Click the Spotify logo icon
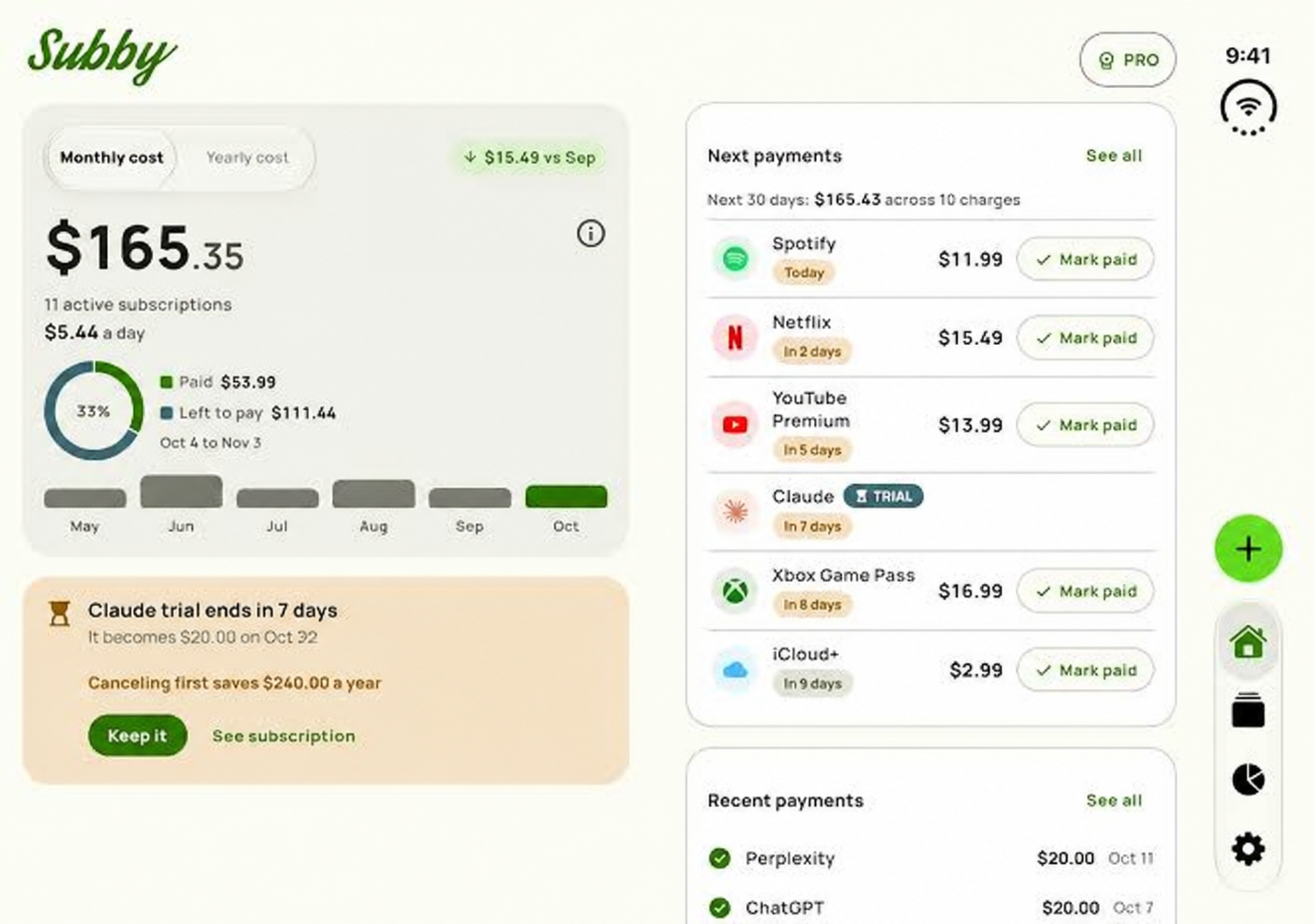Image resolution: width=1315 pixels, height=924 pixels. (x=735, y=258)
